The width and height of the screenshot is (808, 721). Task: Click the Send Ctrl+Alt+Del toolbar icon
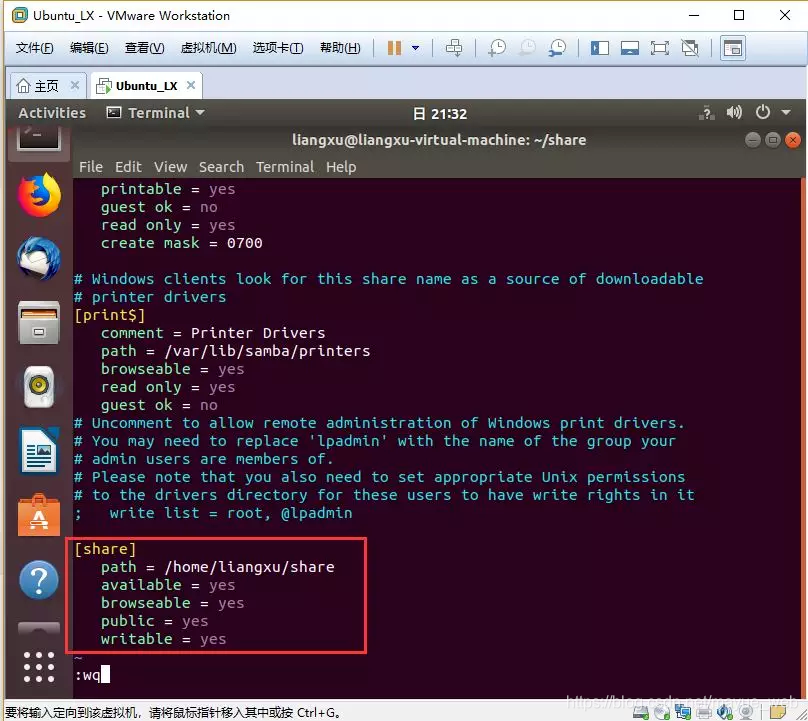[x=454, y=48]
